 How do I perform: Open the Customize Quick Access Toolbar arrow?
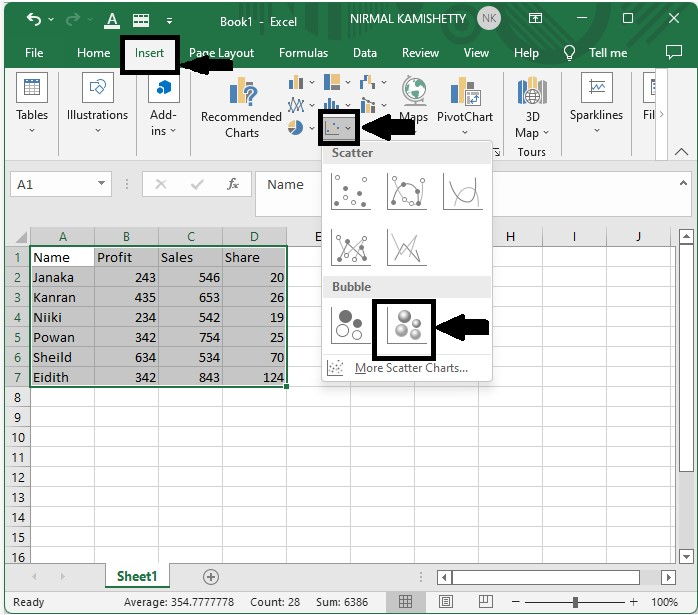169,20
